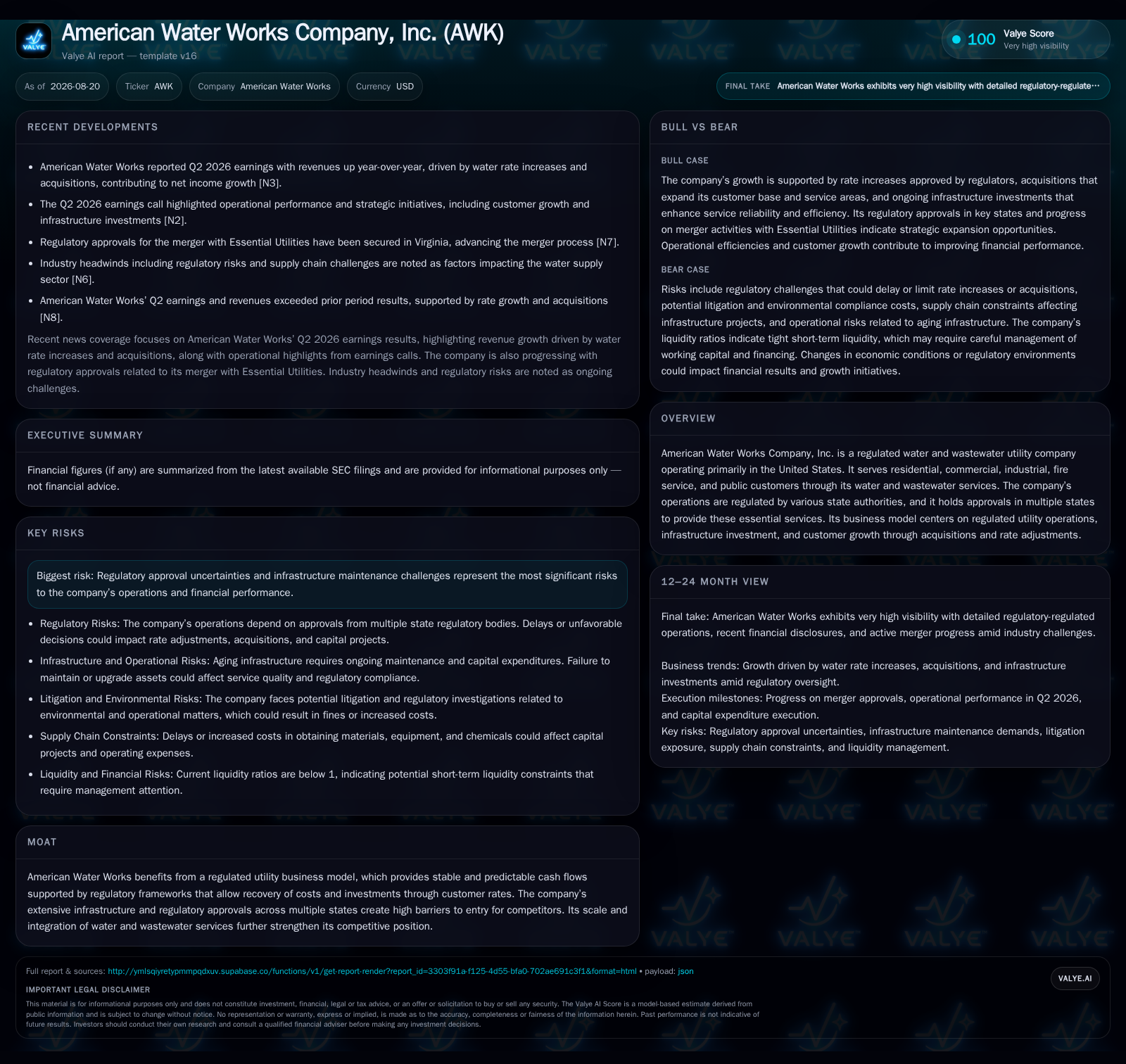Click the Valye Score 100 badge
1126x1064 pixels.
click(1025, 39)
